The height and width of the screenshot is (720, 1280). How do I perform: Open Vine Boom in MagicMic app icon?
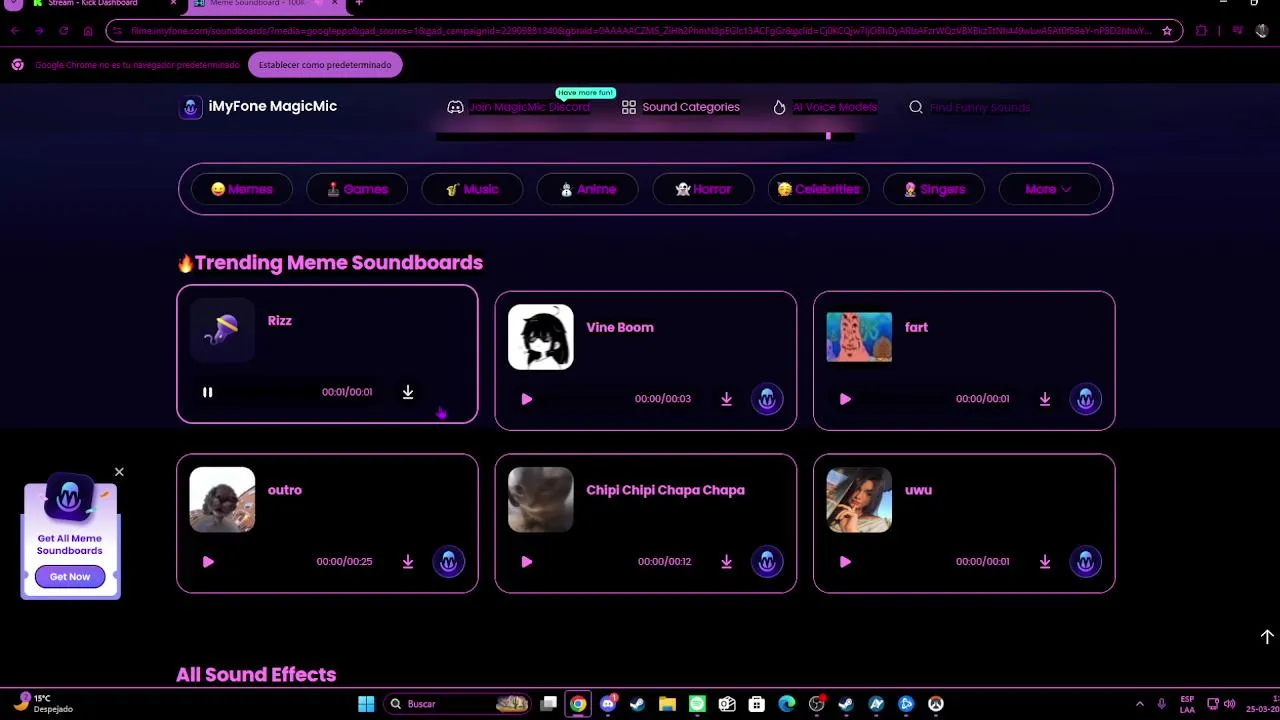(x=767, y=399)
